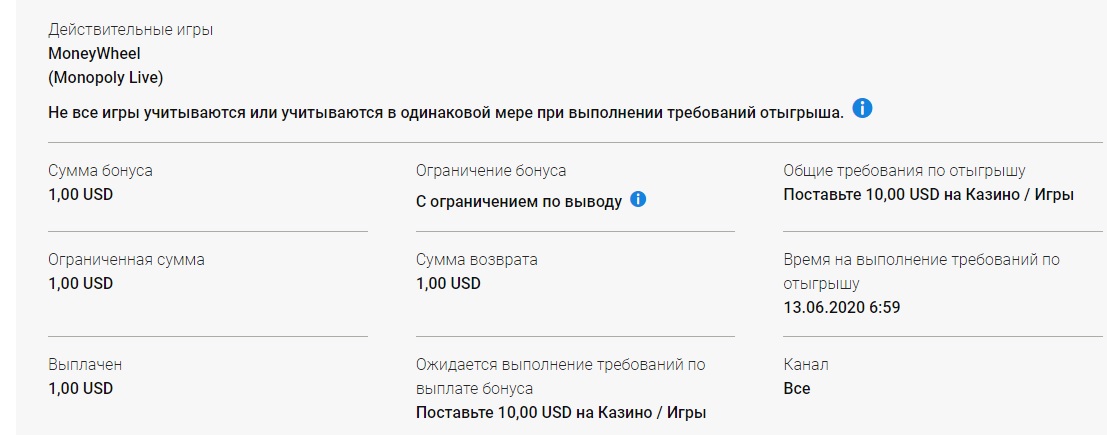Screen dimensions: 1107x435
Task: Click the "Канал" label
Action: point(806,365)
